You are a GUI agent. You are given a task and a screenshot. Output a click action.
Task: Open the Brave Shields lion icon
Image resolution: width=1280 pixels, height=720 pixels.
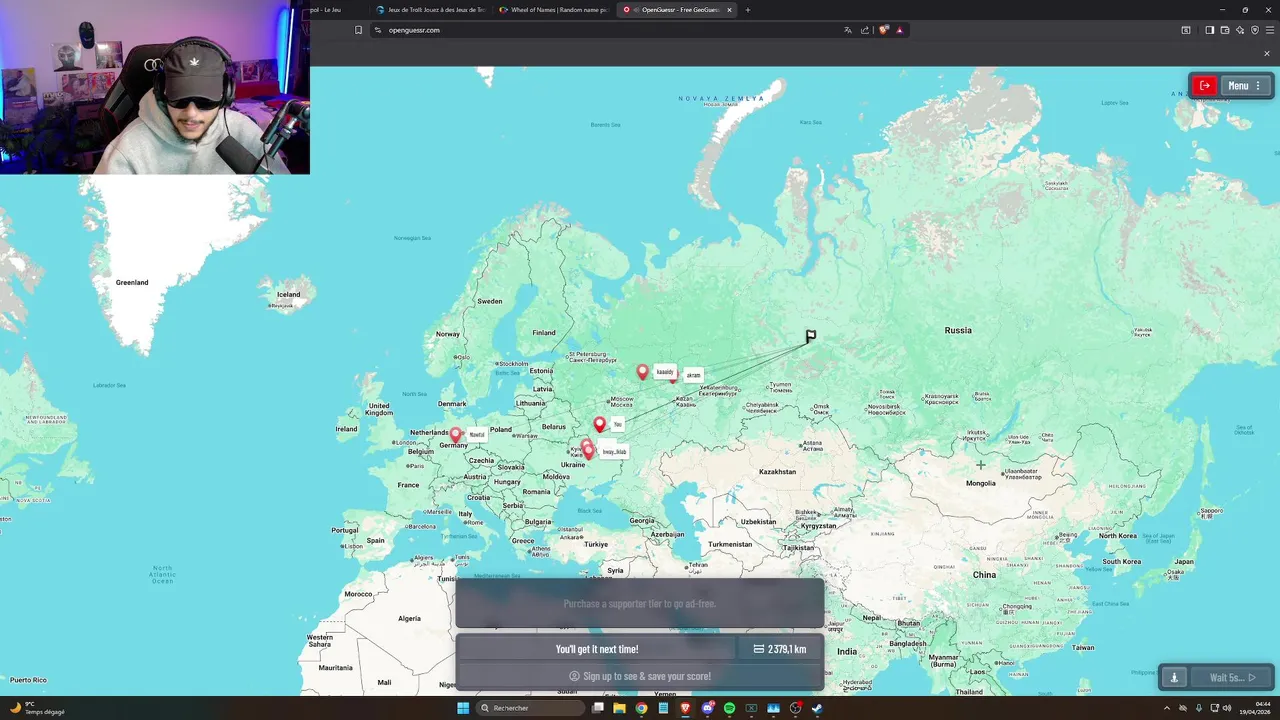pos(883,30)
